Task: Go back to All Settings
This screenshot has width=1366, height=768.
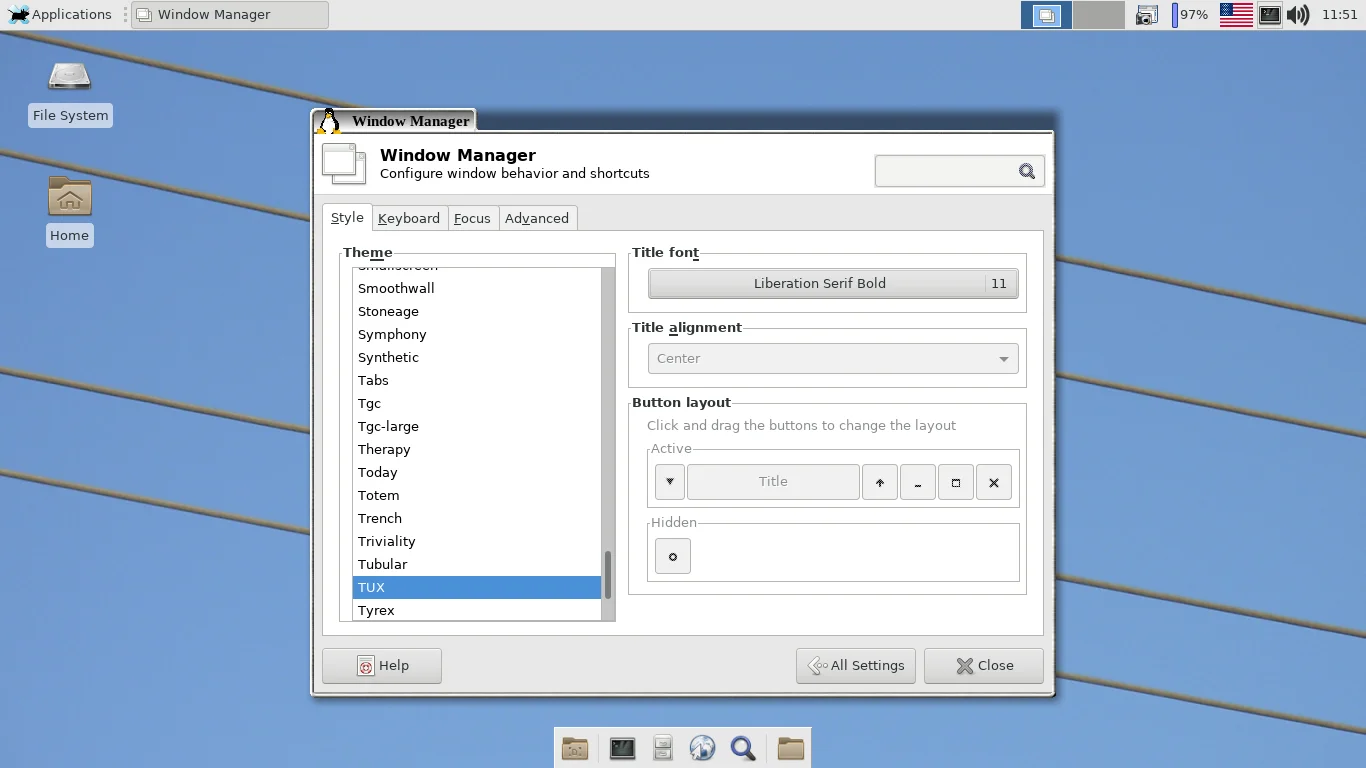Action: pyautogui.click(x=856, y=666)
